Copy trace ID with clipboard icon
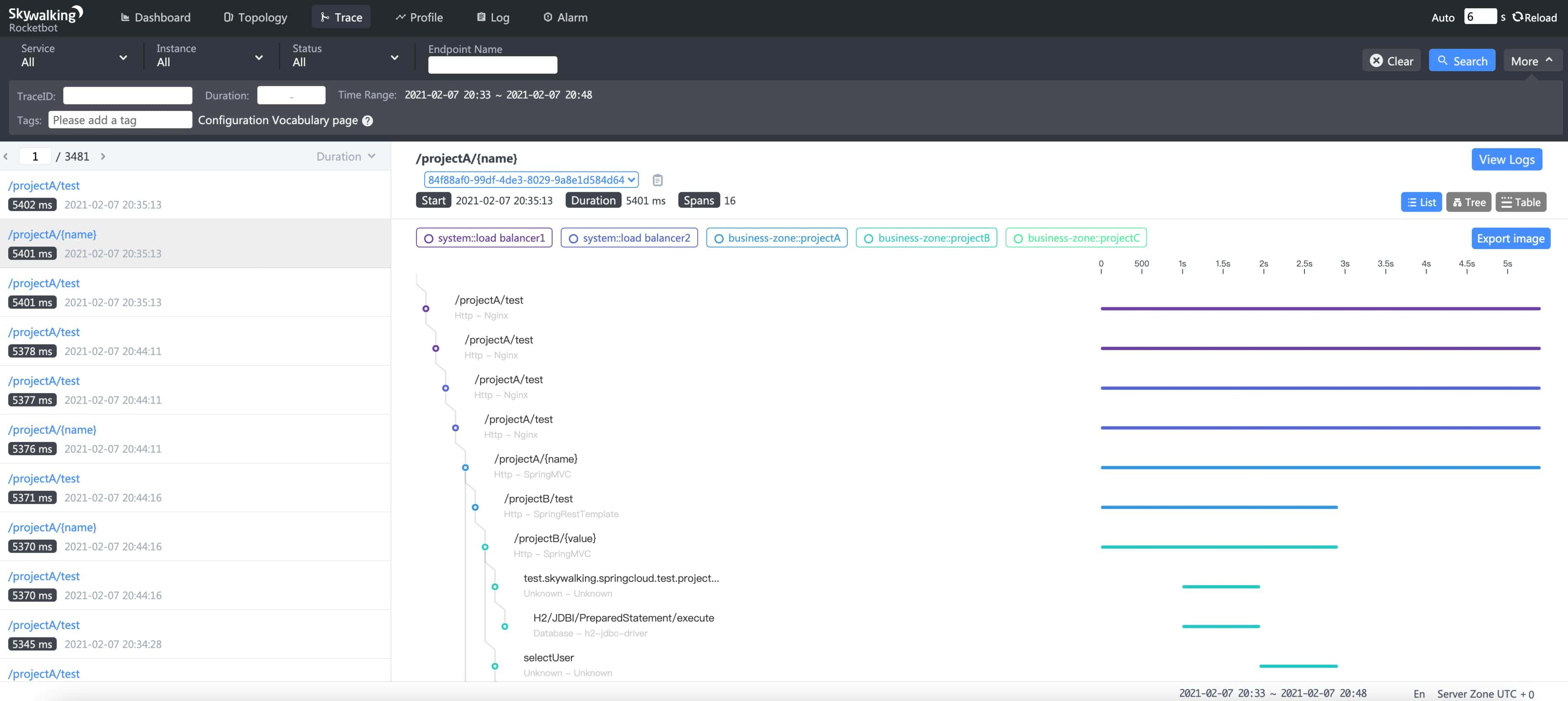The height and width of the screenshot is (701, 1568). click(657, 180)
